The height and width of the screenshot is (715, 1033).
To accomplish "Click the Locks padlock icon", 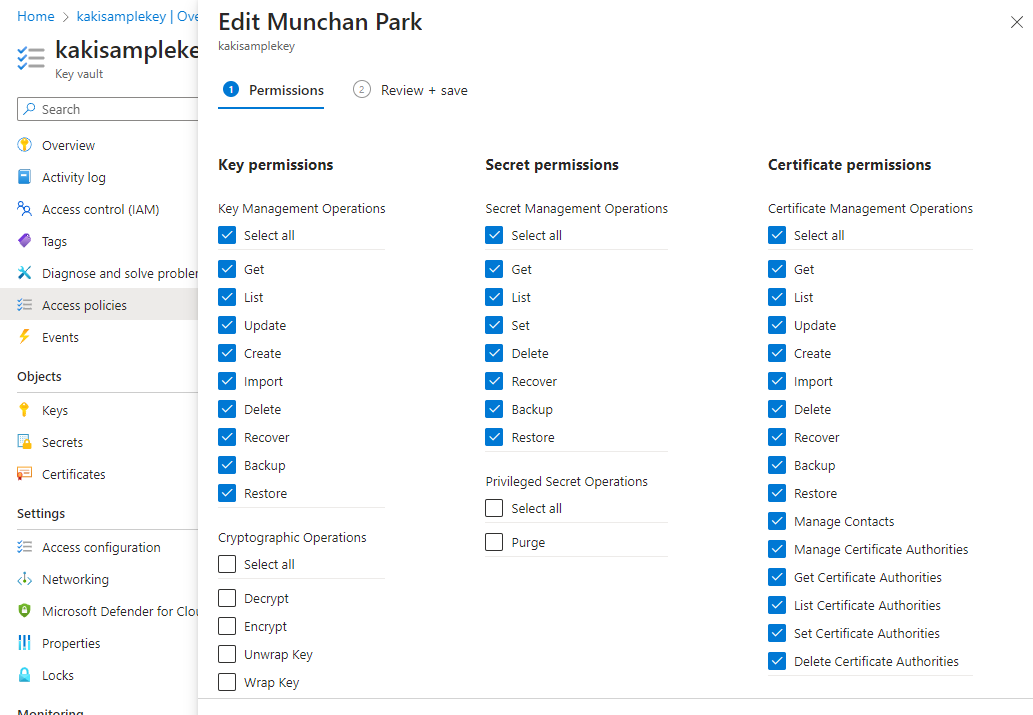I will pos(24,674).
